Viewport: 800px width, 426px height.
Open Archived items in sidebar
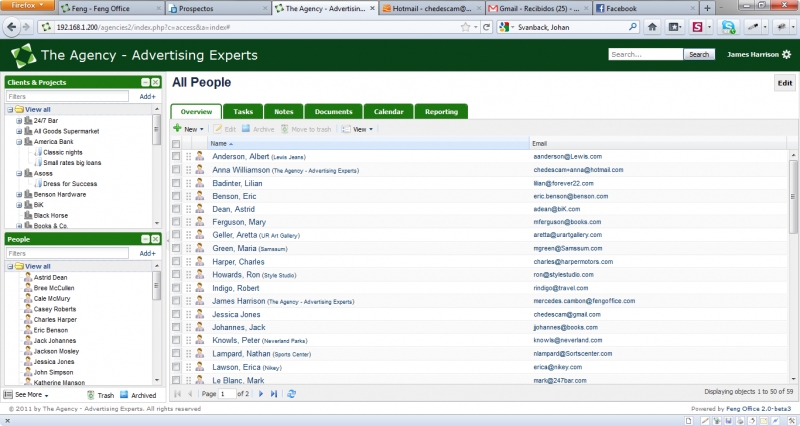point(138,395)
